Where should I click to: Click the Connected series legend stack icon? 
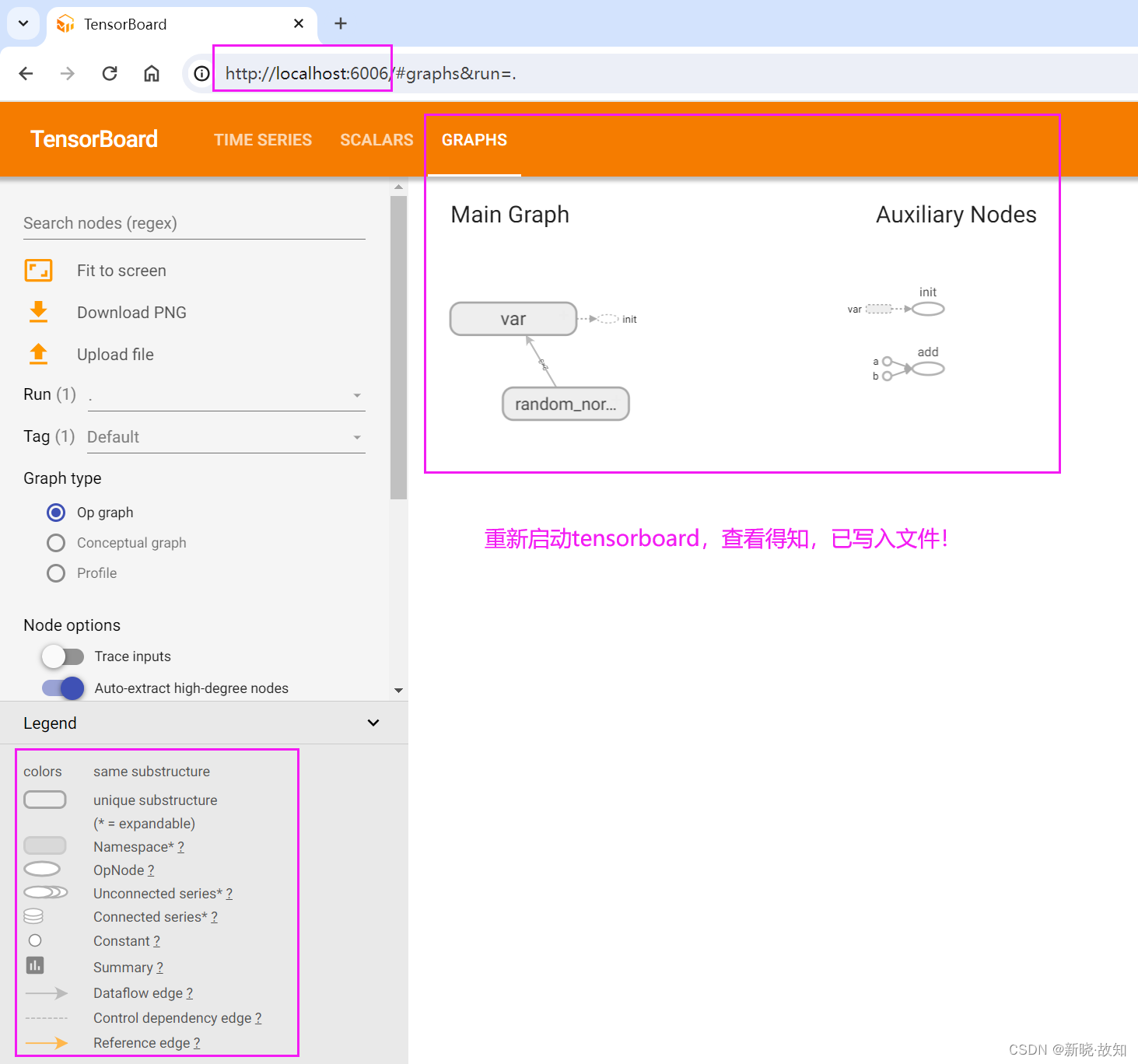click(33, 916)
